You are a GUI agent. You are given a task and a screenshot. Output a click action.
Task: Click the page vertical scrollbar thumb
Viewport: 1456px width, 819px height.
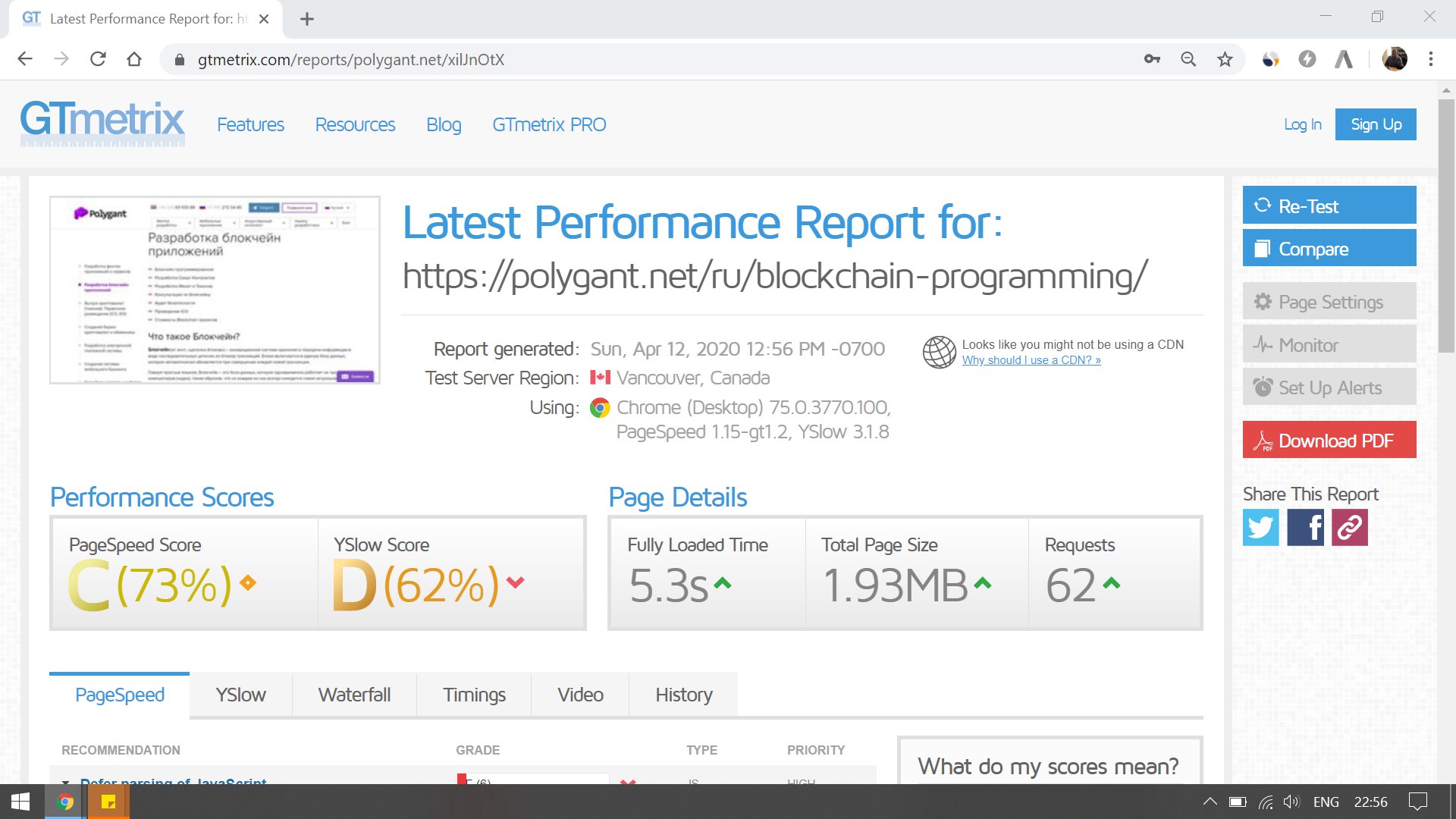(1446, 225)
